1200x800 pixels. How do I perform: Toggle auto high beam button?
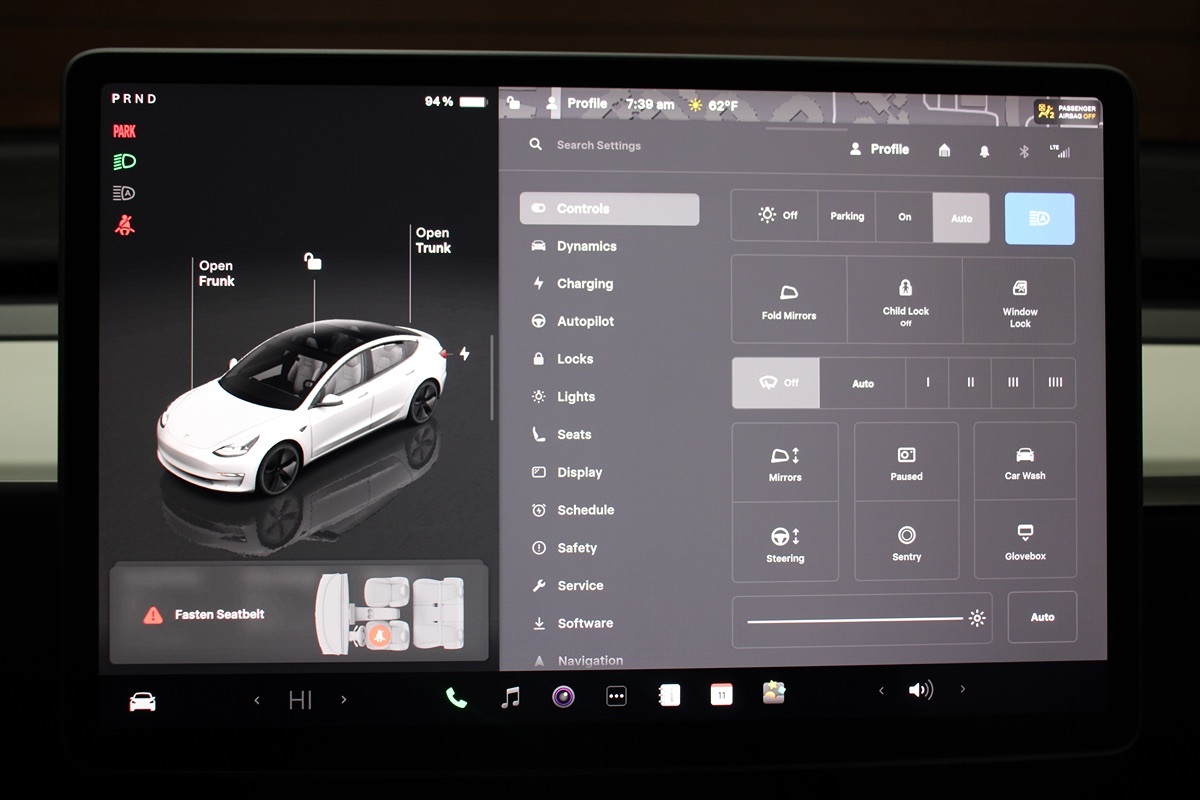1039,218
